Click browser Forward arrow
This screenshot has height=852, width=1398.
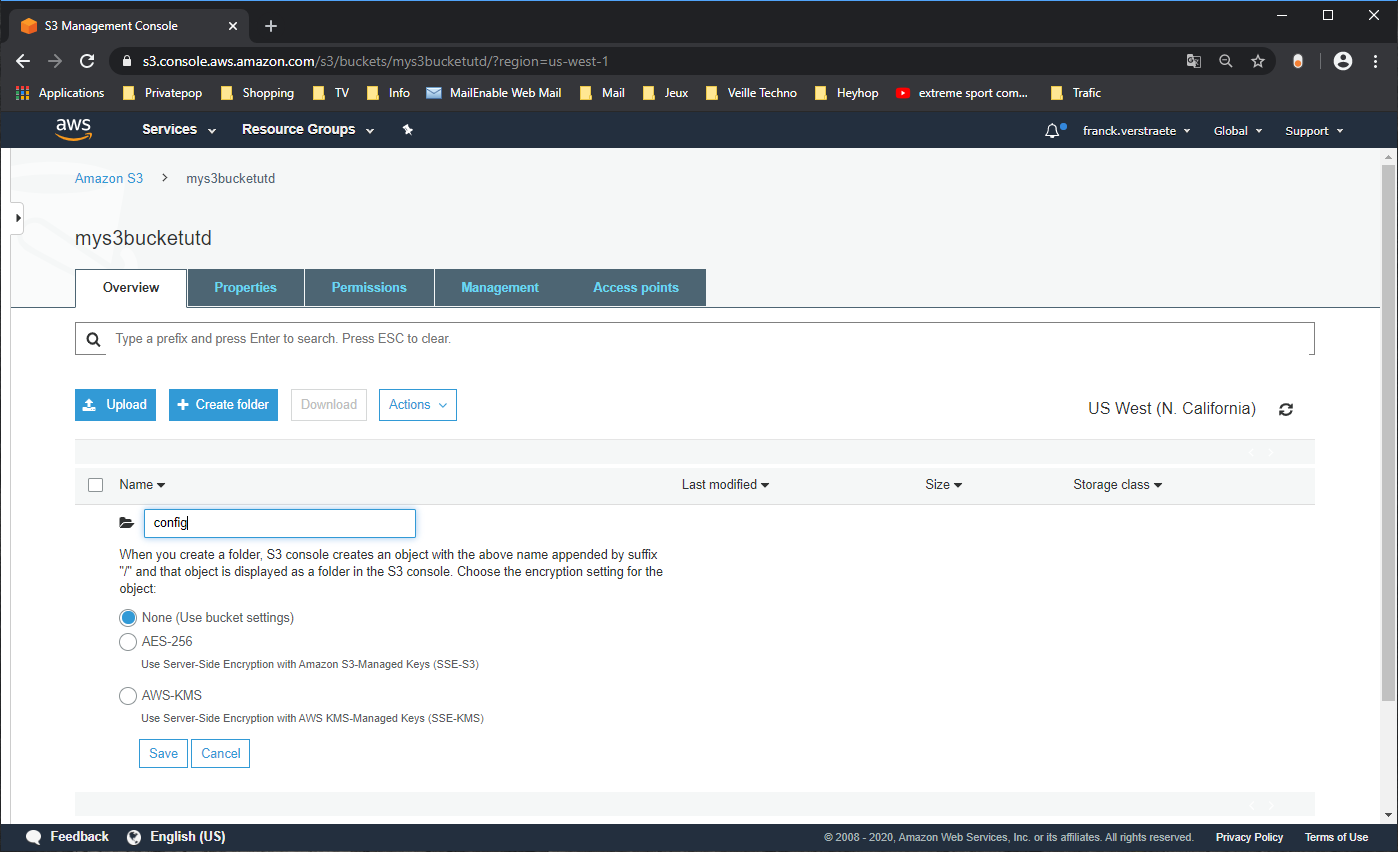[x=55, y=61]
